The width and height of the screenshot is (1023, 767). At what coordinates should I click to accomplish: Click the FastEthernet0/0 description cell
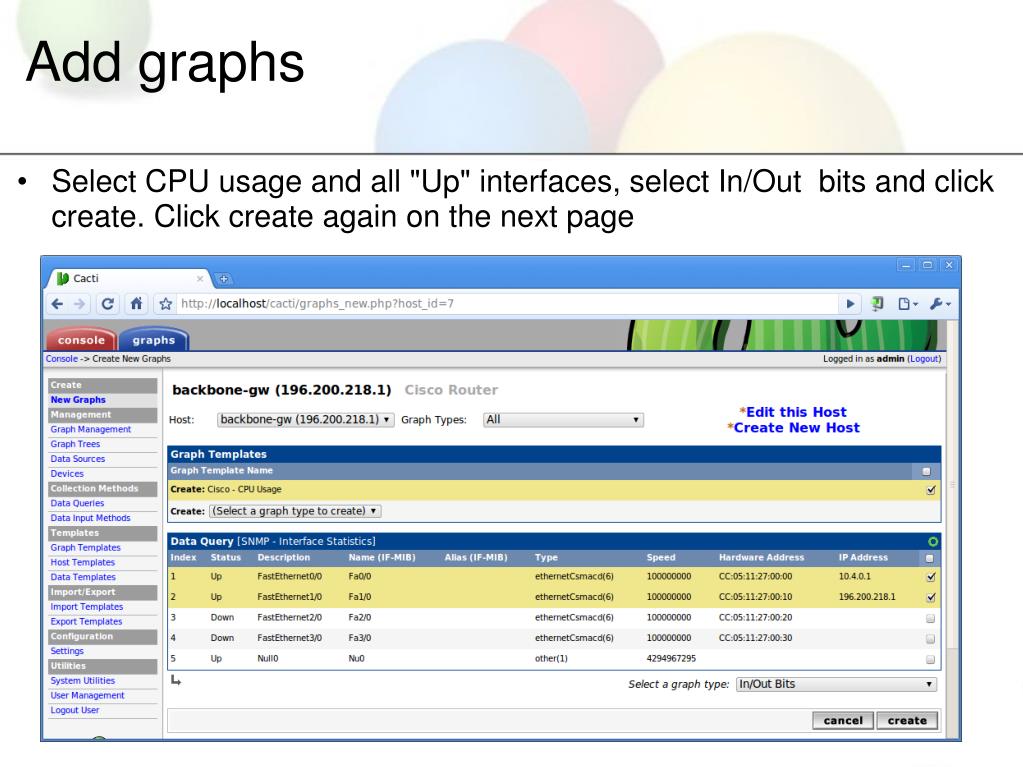click(290, 577)
